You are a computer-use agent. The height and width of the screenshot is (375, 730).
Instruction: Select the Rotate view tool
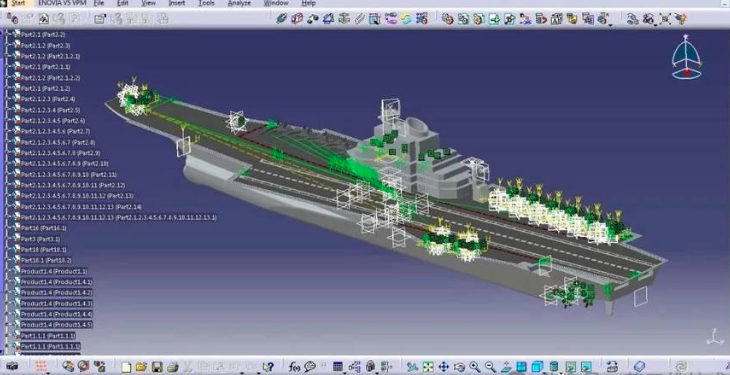[459, 367]
